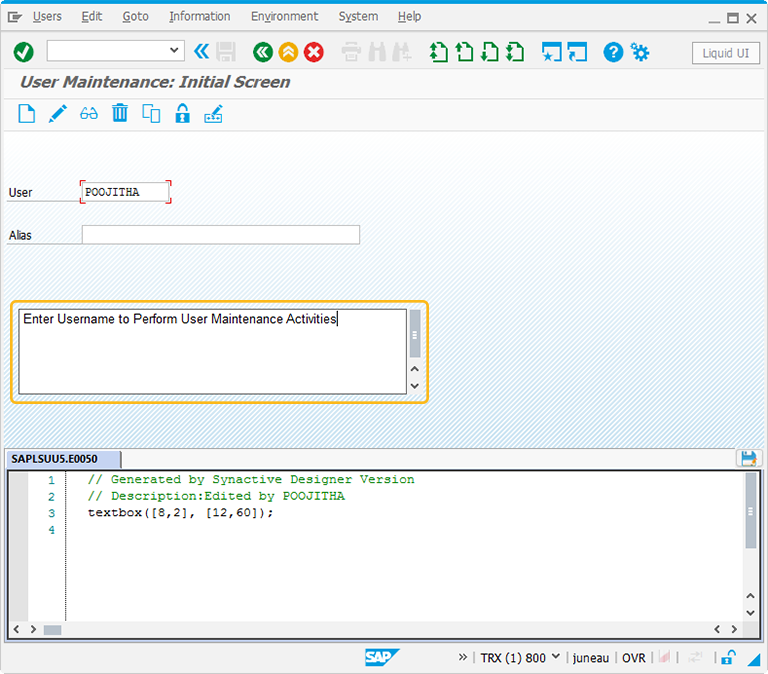The height and width of the screenshot is (674, 768).
Task: Open Customize Local Layout gear icon
Action: point(640,52)
